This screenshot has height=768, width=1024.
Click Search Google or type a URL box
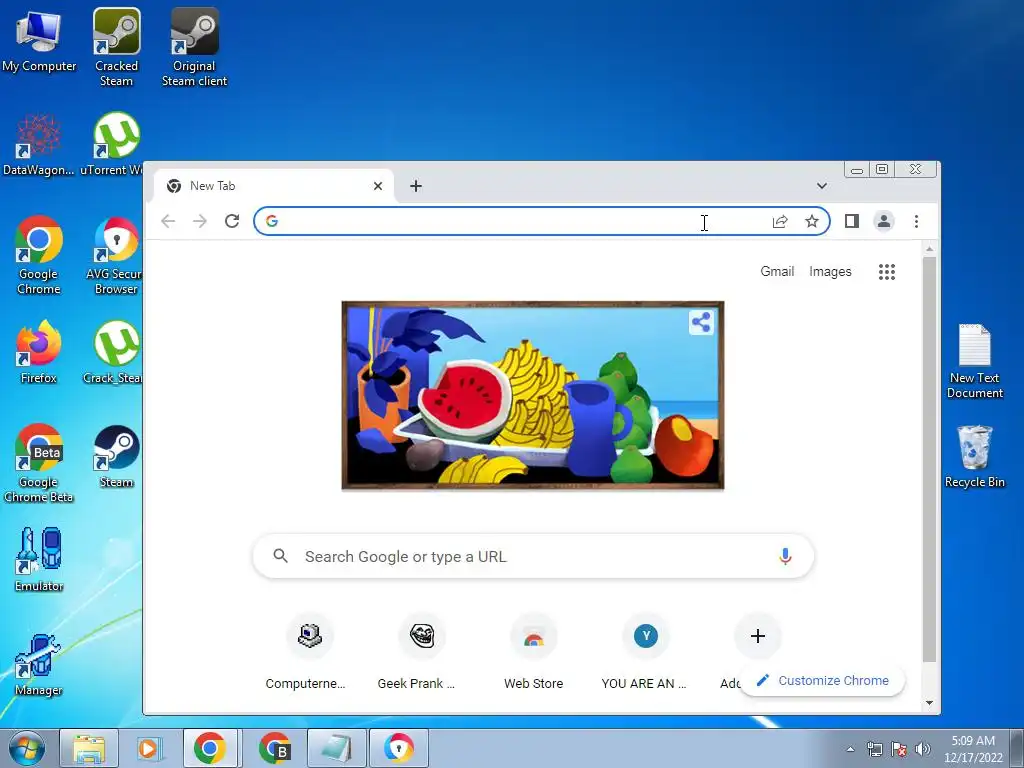pos(533,556)
